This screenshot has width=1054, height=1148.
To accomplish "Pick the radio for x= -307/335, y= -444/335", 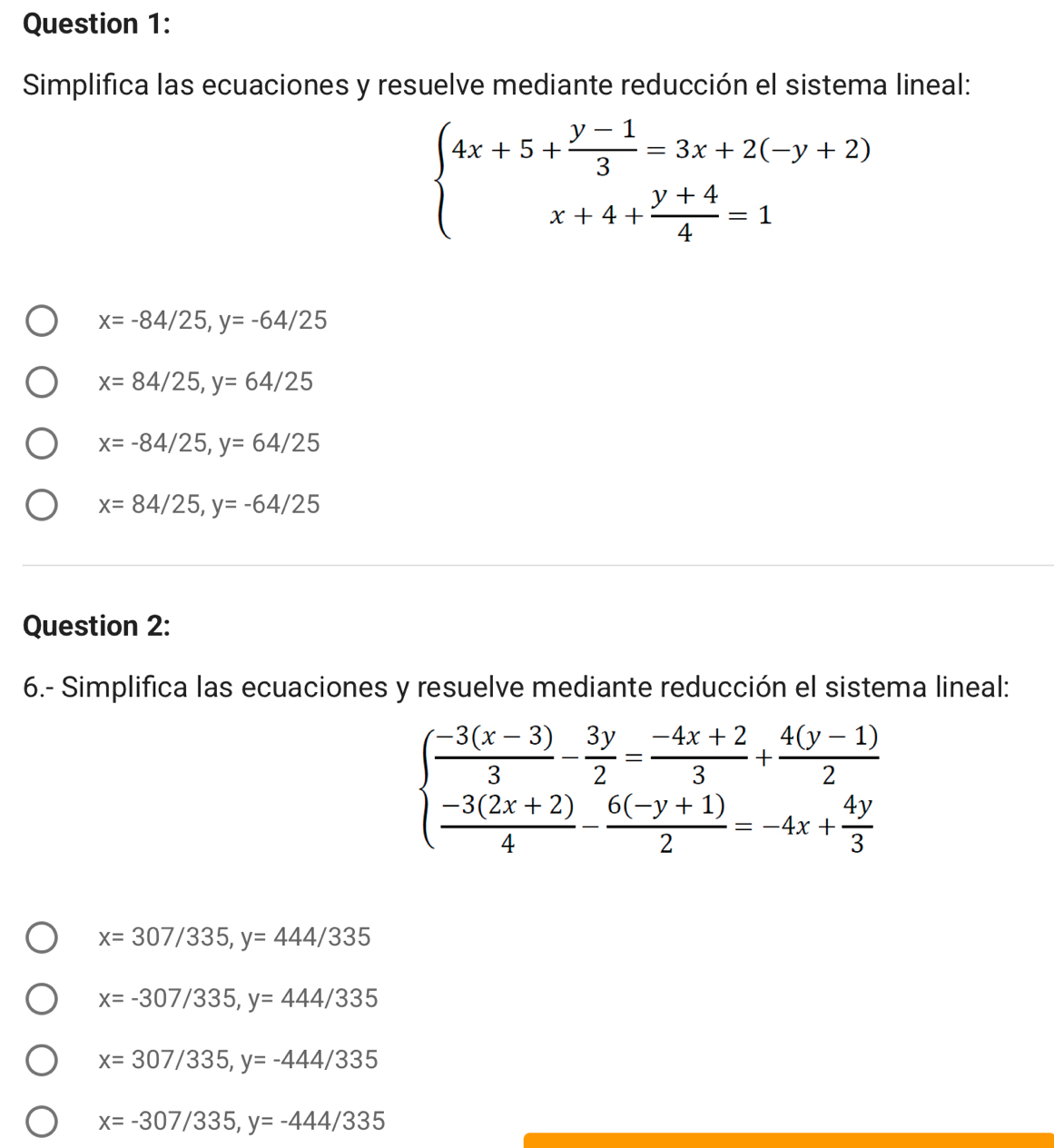I will click(x=41, y=1122).
